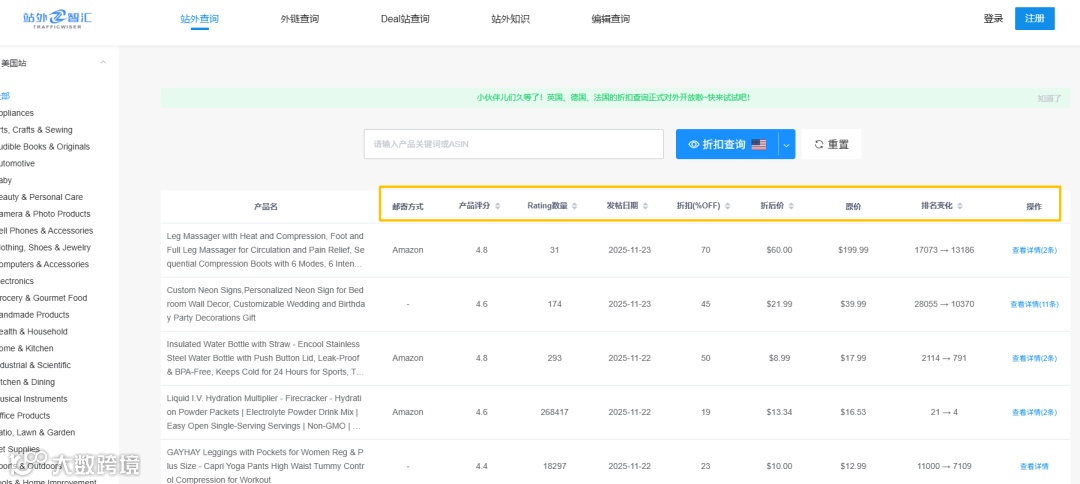Select Home & Kitchen category
The image size is (1080, 484).
[27, 348]
